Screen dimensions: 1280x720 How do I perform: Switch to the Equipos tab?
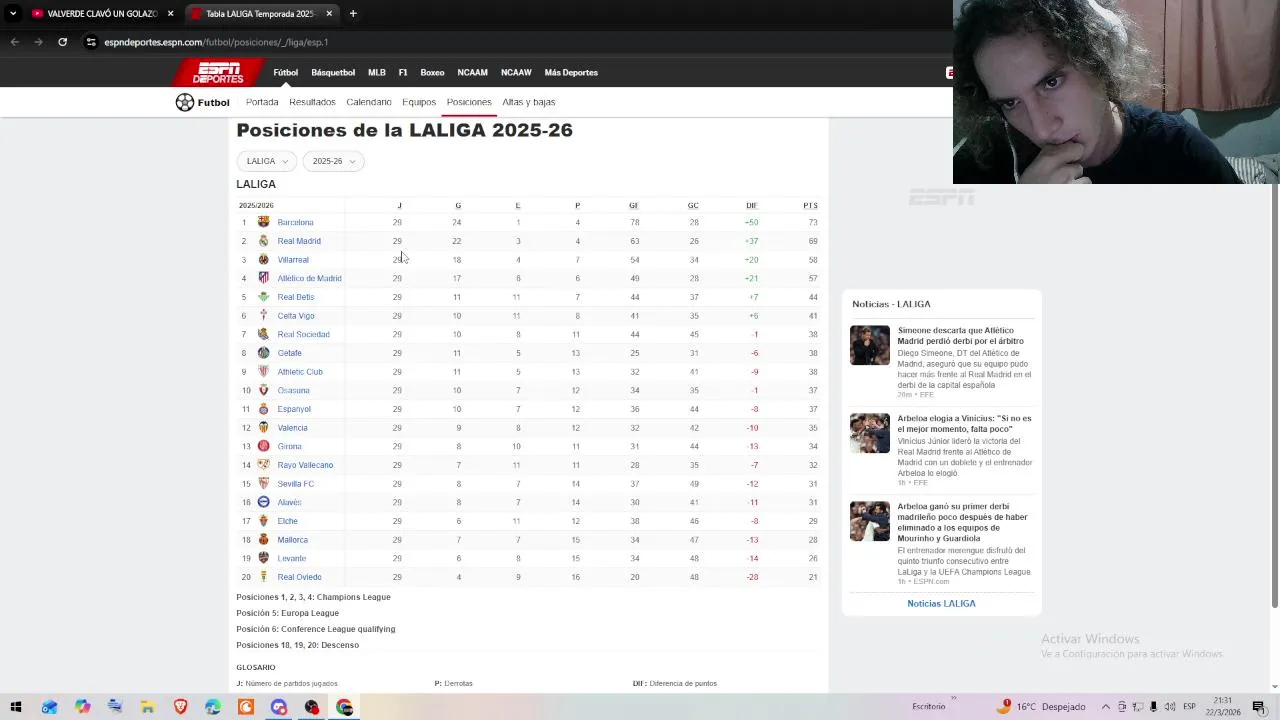(419, 102)
